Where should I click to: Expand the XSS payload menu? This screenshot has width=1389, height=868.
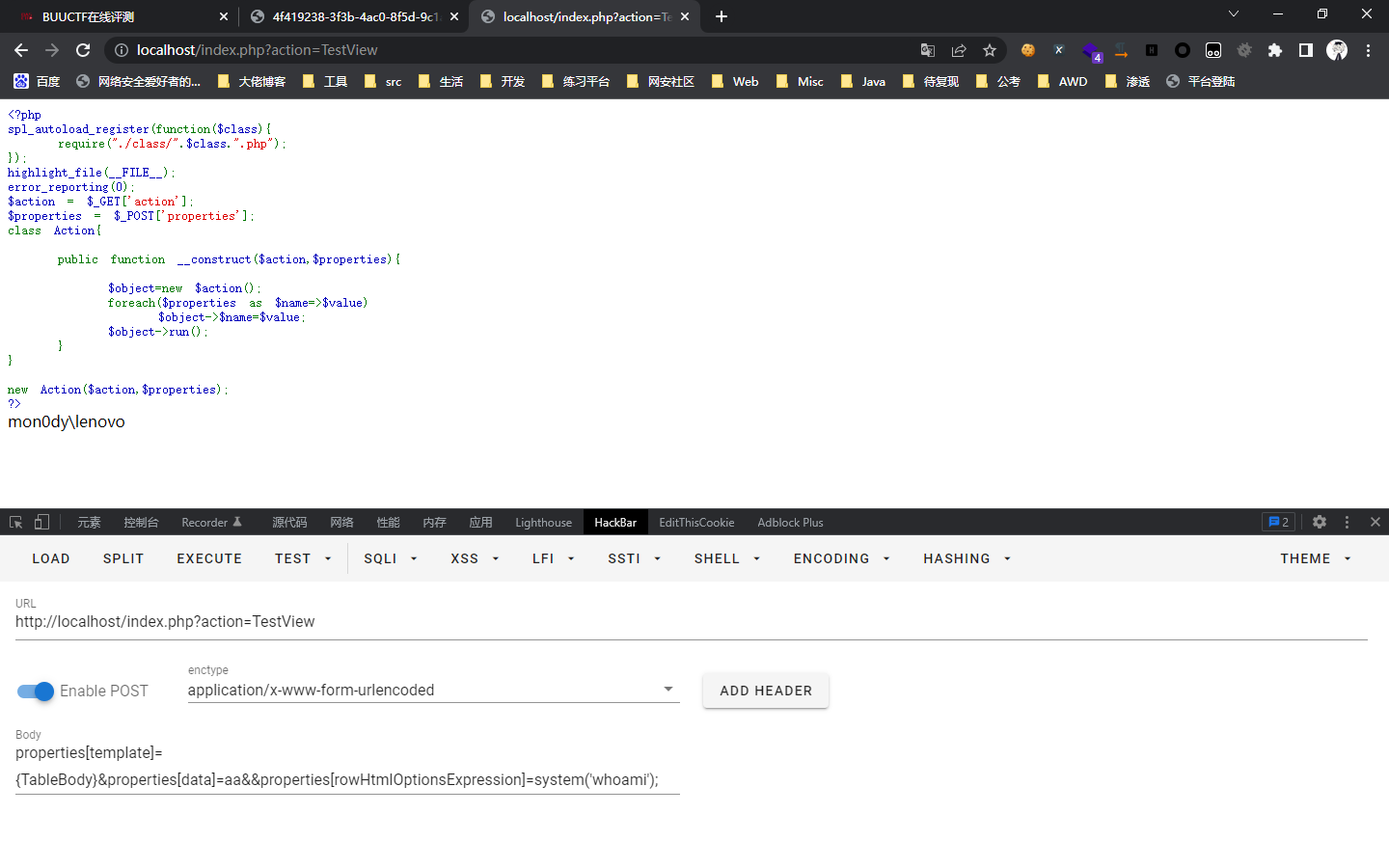[475, 558]
